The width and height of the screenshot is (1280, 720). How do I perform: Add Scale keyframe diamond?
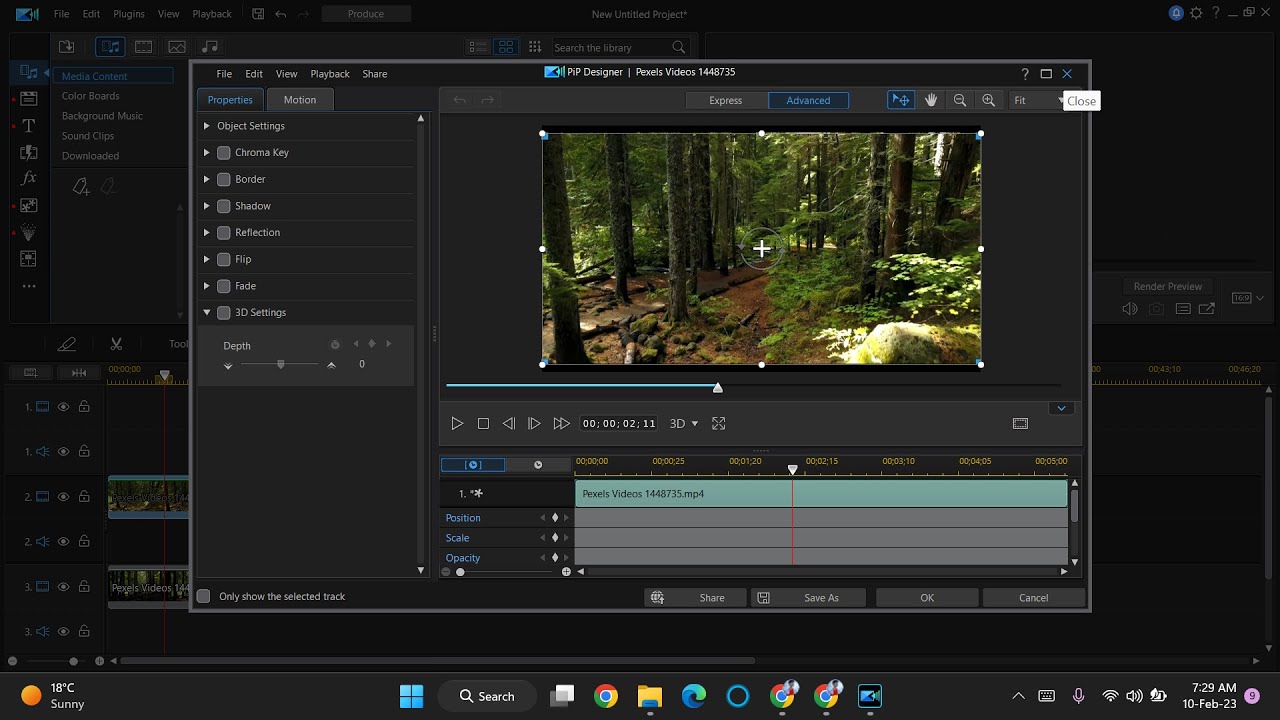pos(555,538)
